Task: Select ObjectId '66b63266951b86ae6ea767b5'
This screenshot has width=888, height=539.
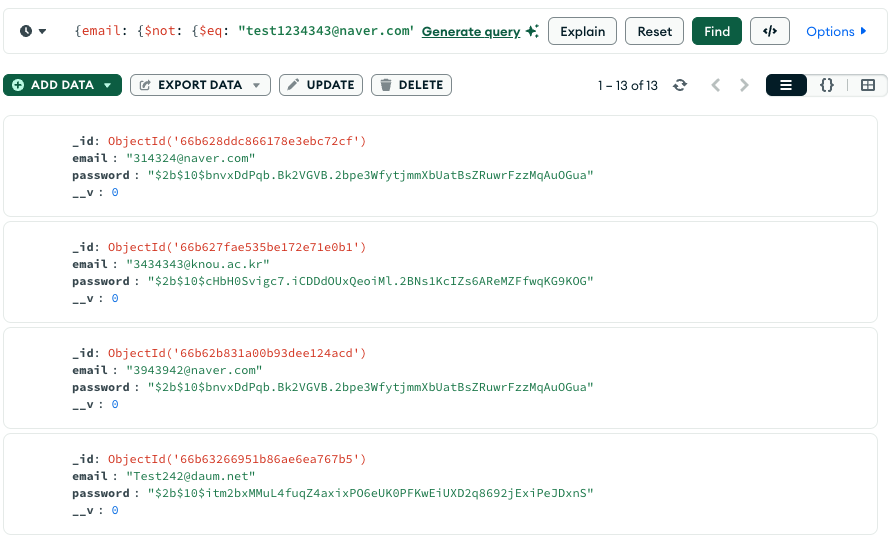Action: (237, 459)
